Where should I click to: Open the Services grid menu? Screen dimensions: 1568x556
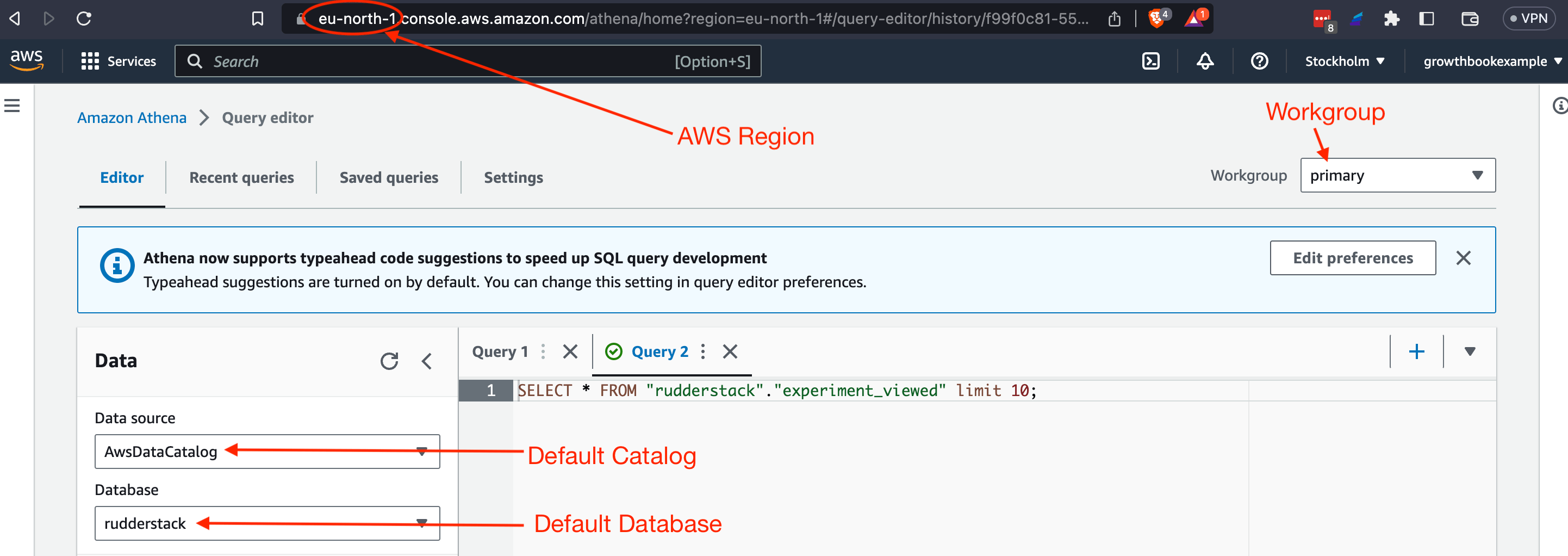pyautogui.click(x=90, y=61)
